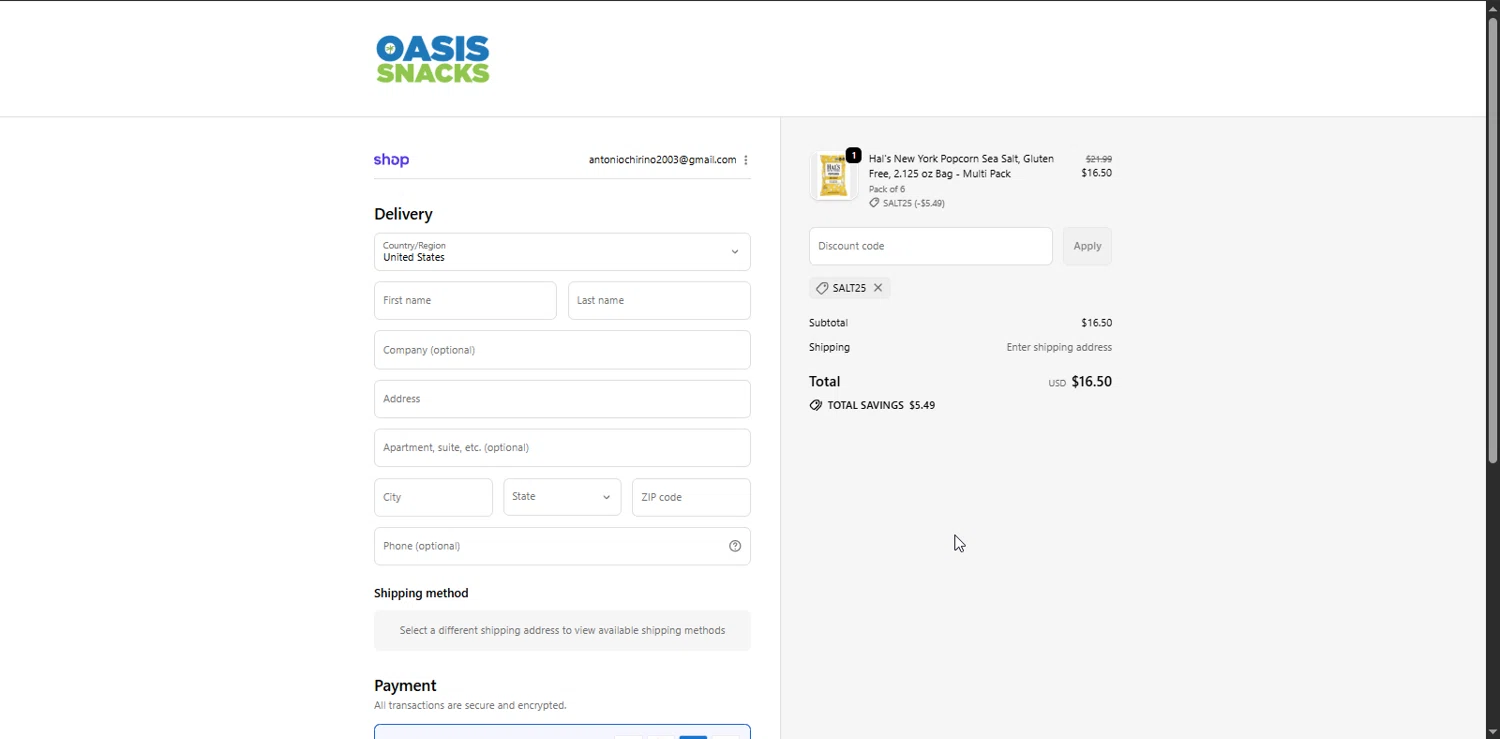The image size is (1500, 739).
Task: Click the Oasis Snacks logo
Action: [x=433, y=59]
